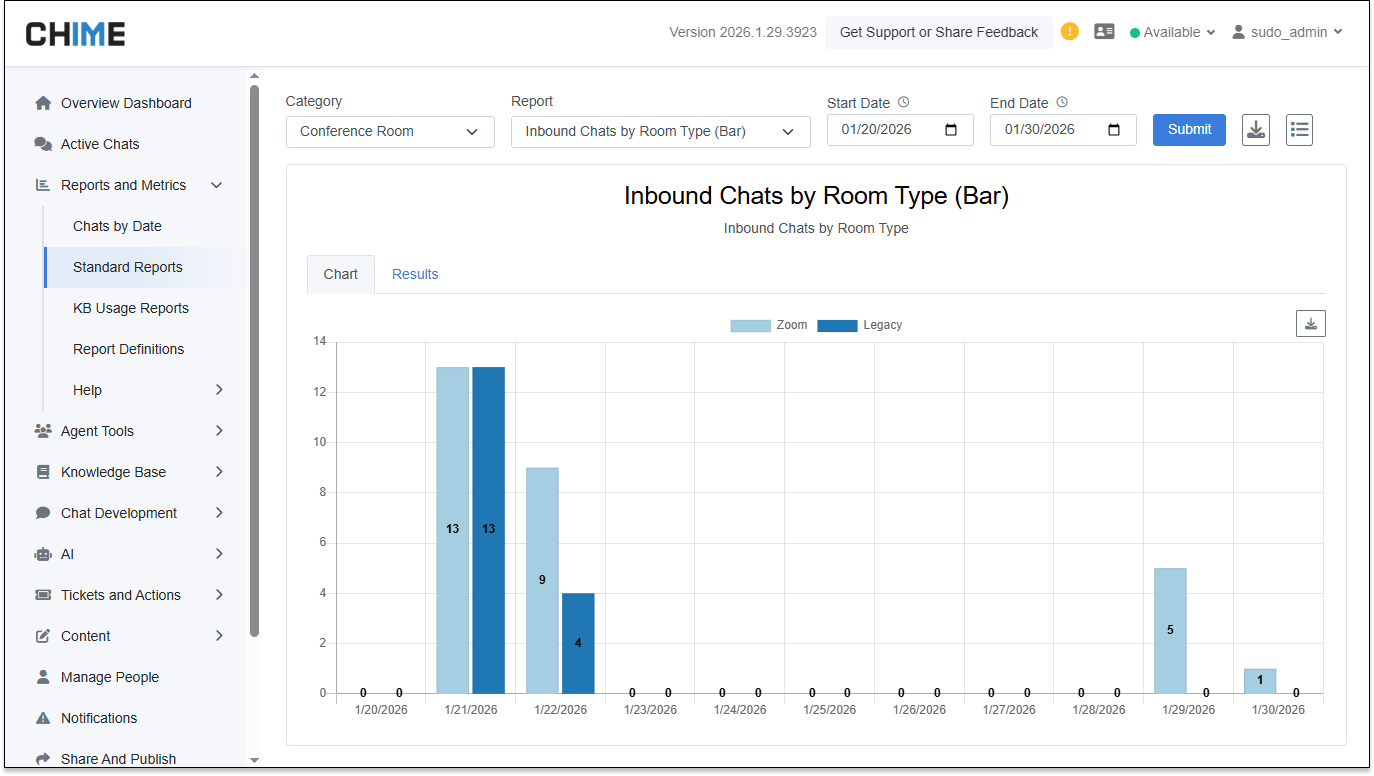
Task: Expand the Available status dropdown
Action: [x=1172, y=32]
